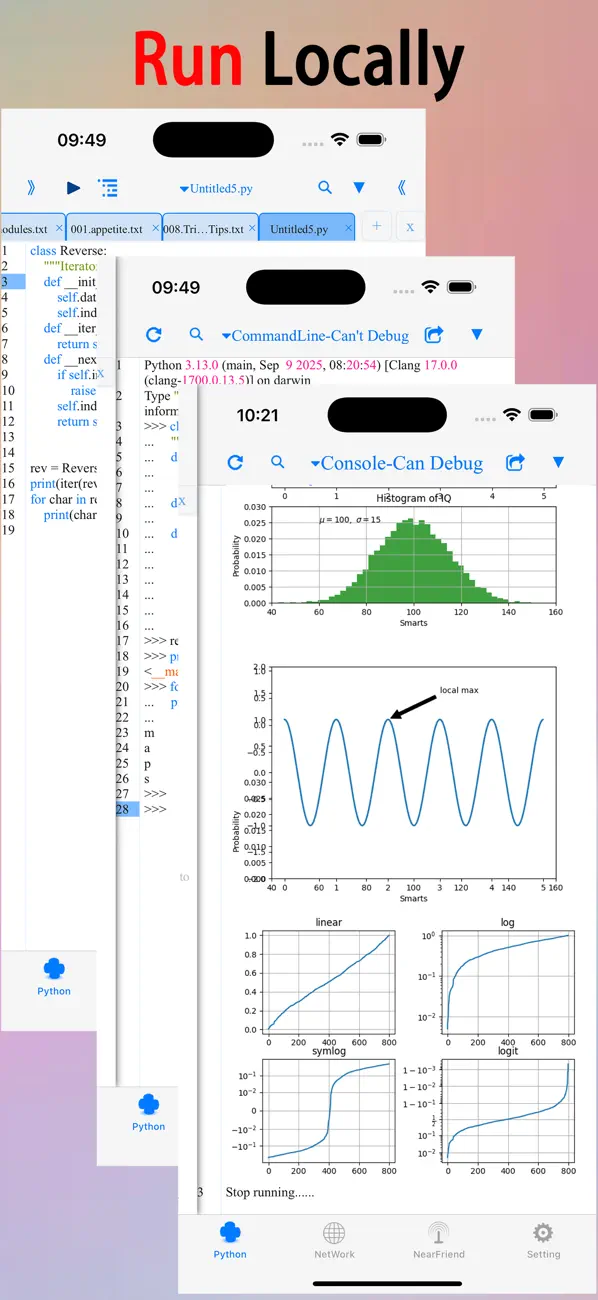Open the Untitled5.py file dropdown title
Viewport: 598px width, 1300px height.
coord(216,188)
